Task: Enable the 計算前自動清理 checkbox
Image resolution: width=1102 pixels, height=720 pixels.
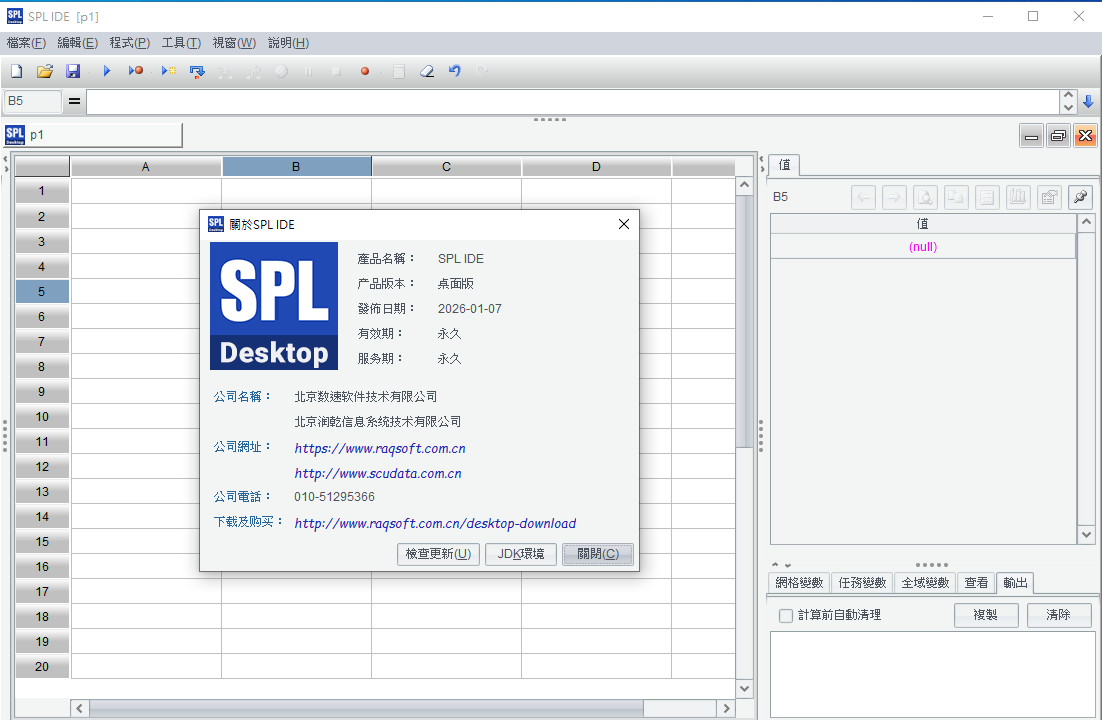Action: (x=786, y=615)
